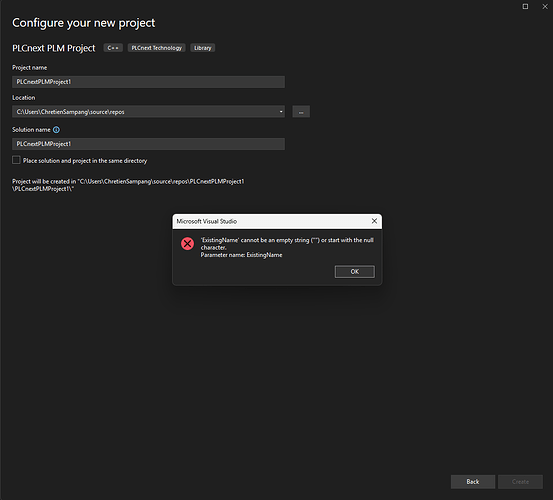Expand the Location path dropdown arrow
This screenshot has height=500, width=553.
(281, 112)
